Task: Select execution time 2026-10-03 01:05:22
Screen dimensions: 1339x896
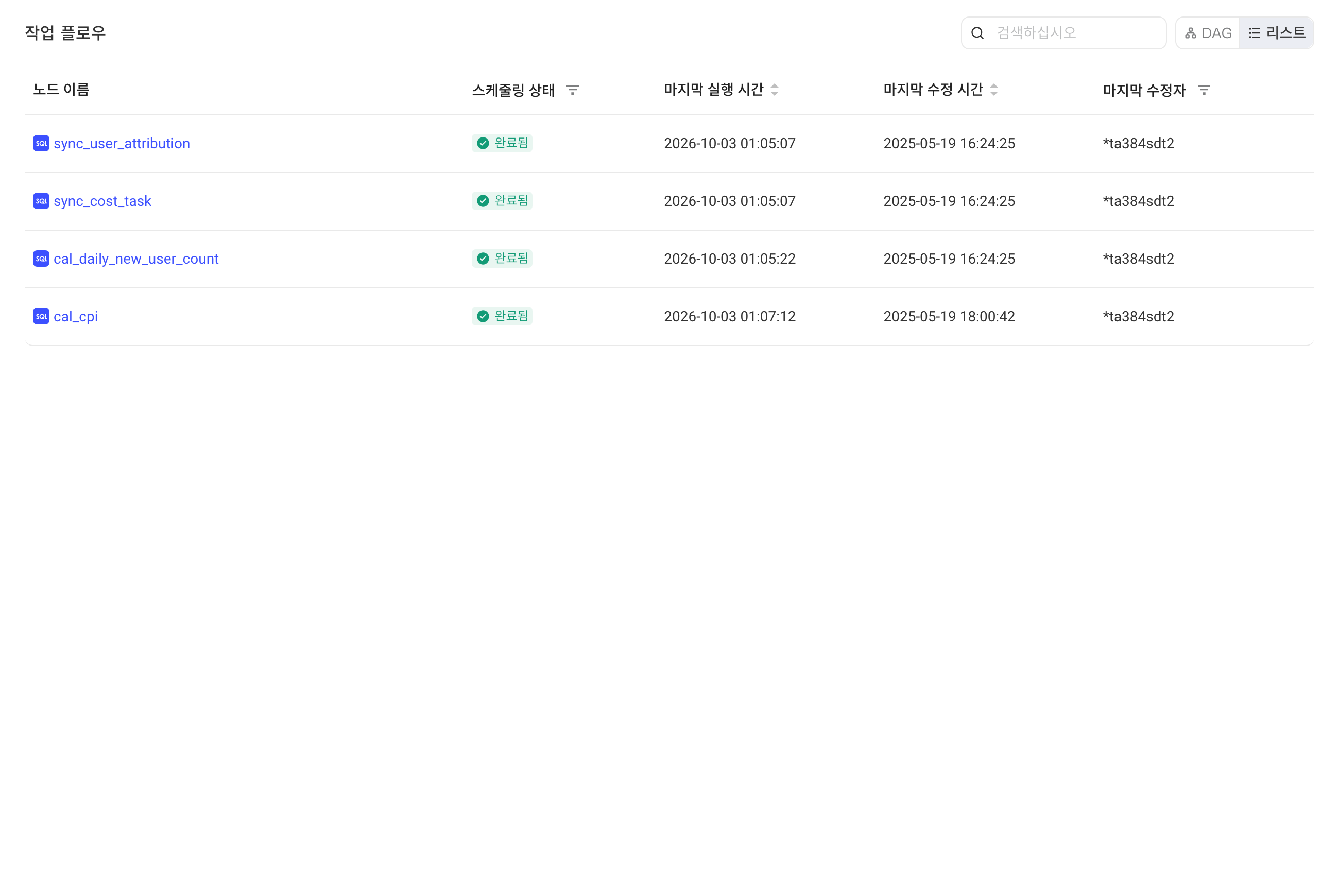Action: pos(730,259)
